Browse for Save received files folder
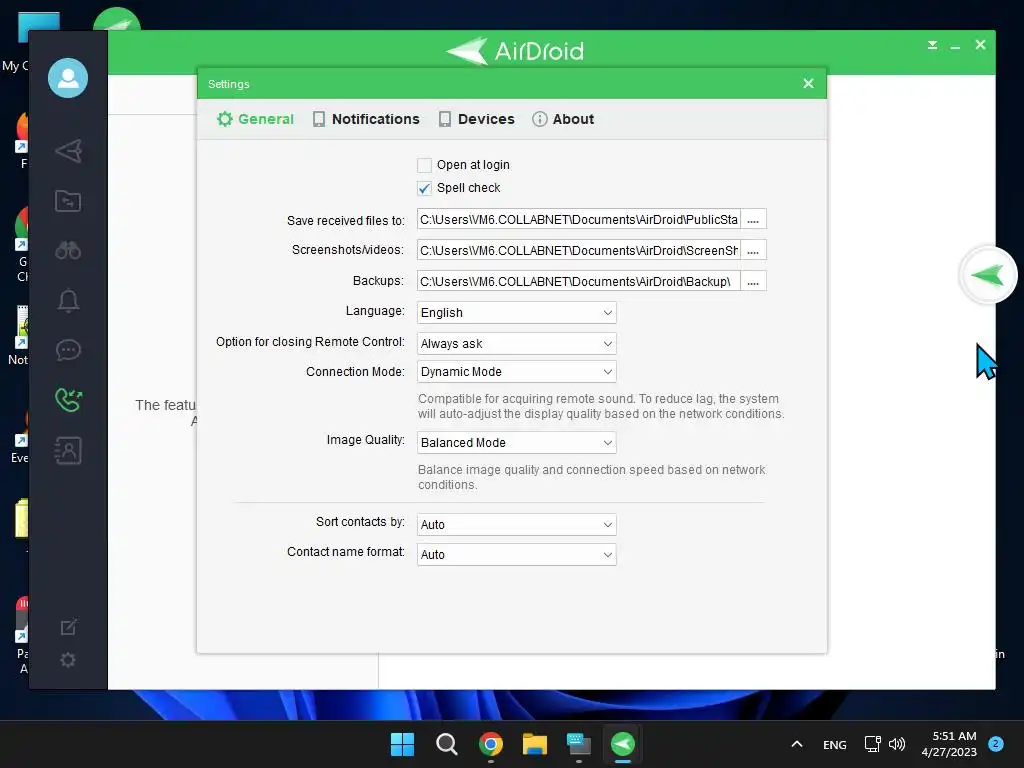Image resolution: width=1024 pixels, height=768 pixels. 753,219
